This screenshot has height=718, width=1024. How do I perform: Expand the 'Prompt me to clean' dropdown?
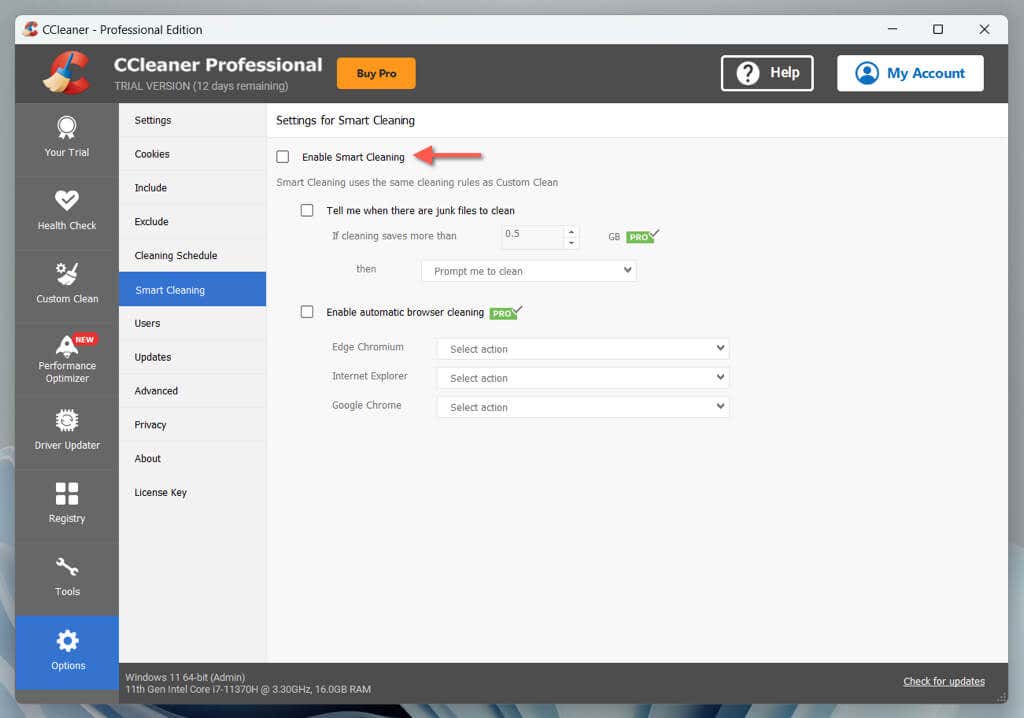point(528,271)
